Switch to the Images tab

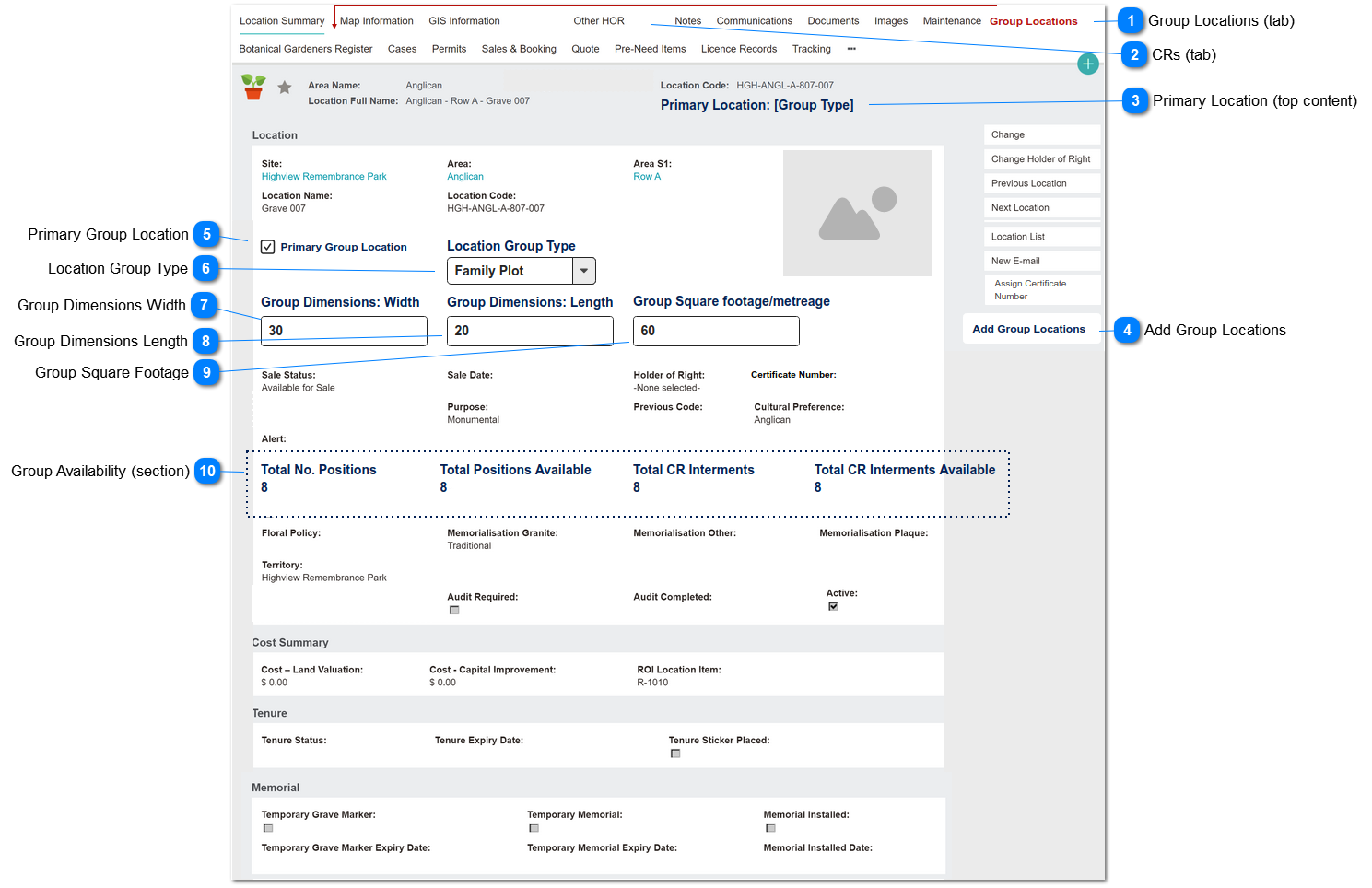tap(891, 21)
